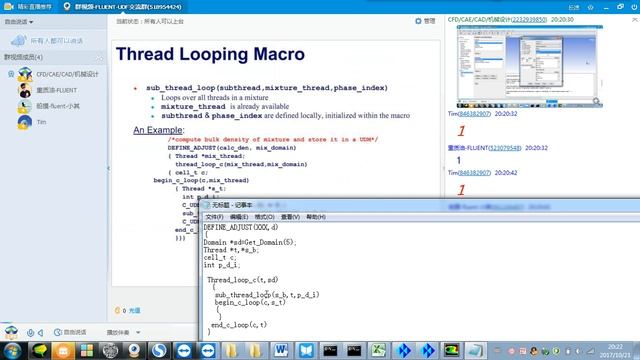Open the Notepad Format (格式) menu
Screen dimensions: 640x360
[264, 217]
